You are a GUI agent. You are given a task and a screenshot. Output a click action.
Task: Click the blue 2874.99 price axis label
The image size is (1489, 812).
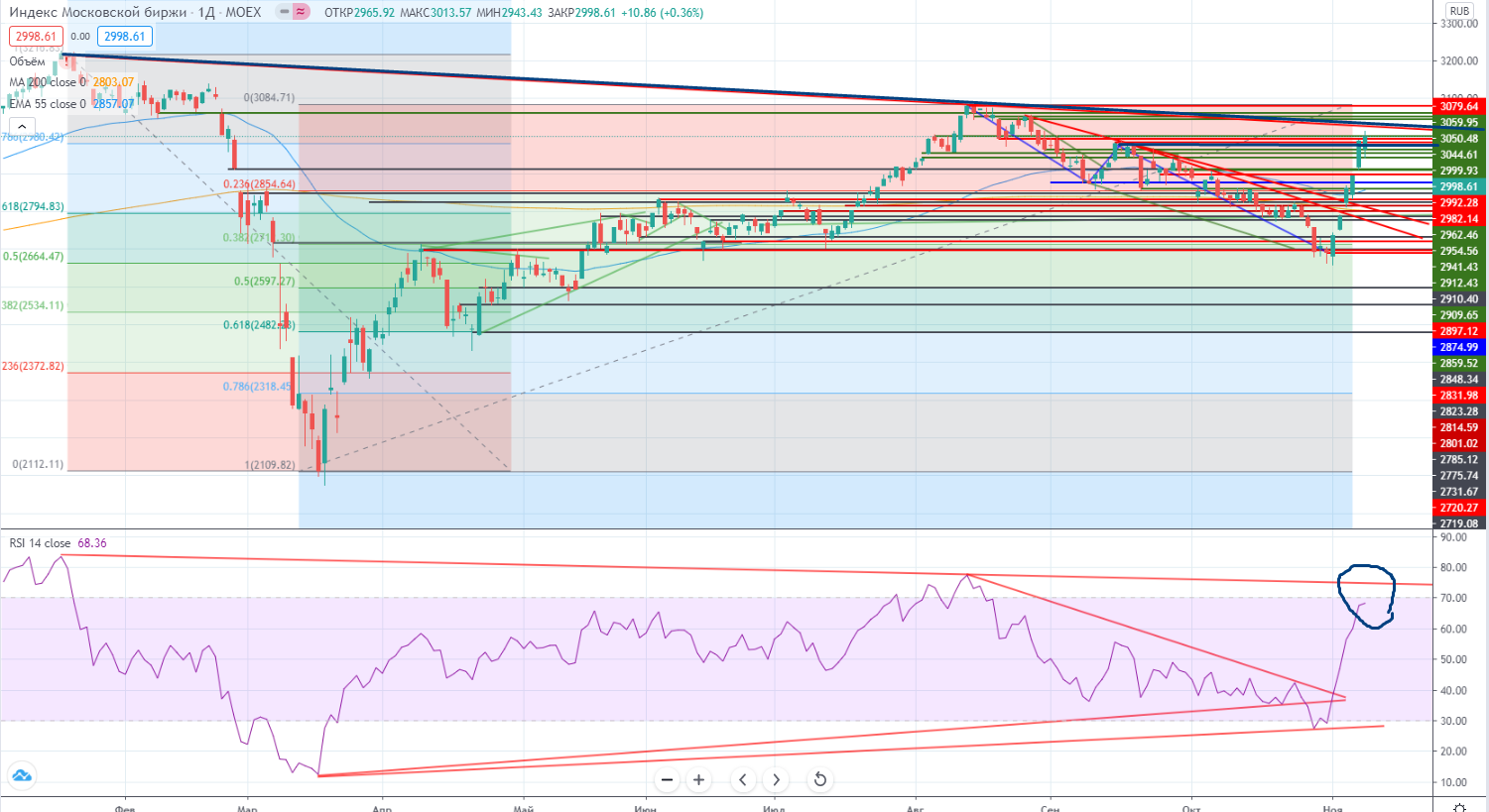point(1458,347)
